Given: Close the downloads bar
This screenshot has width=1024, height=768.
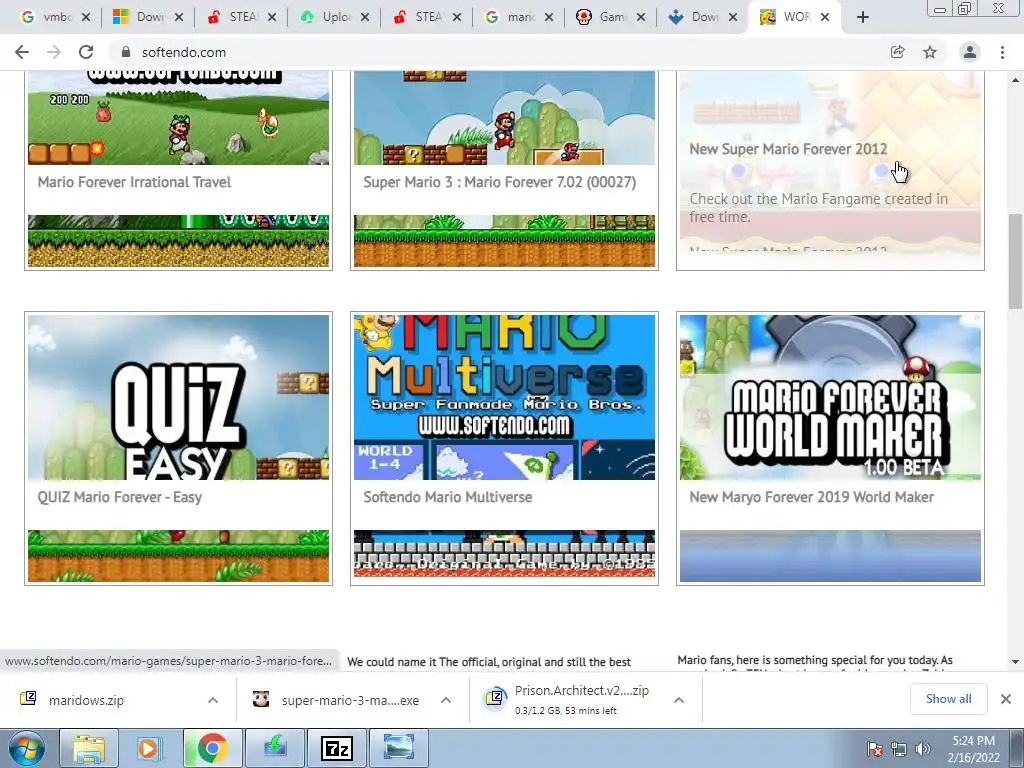Looking at the screenshot, I should (1006, 699).
